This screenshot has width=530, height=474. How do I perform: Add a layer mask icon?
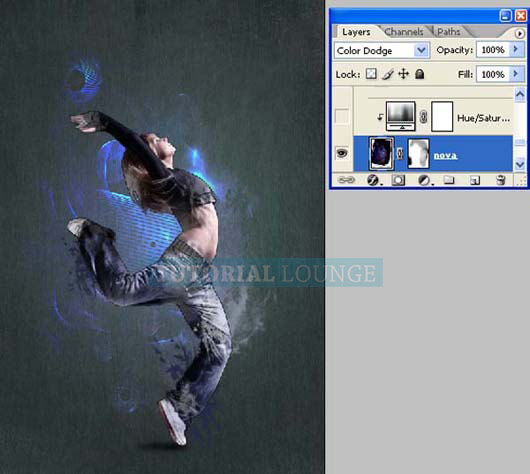(x=398, y=180)
